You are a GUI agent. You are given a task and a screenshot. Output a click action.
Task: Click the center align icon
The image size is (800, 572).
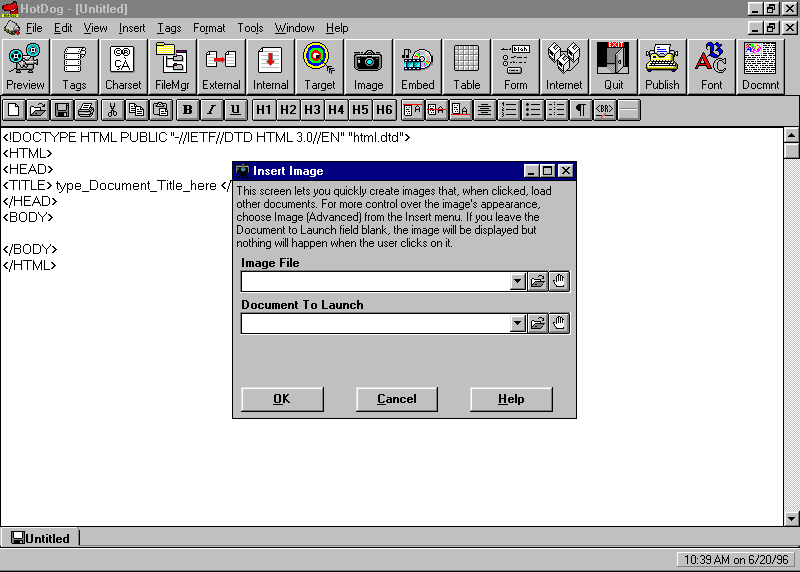pos(484,110)
